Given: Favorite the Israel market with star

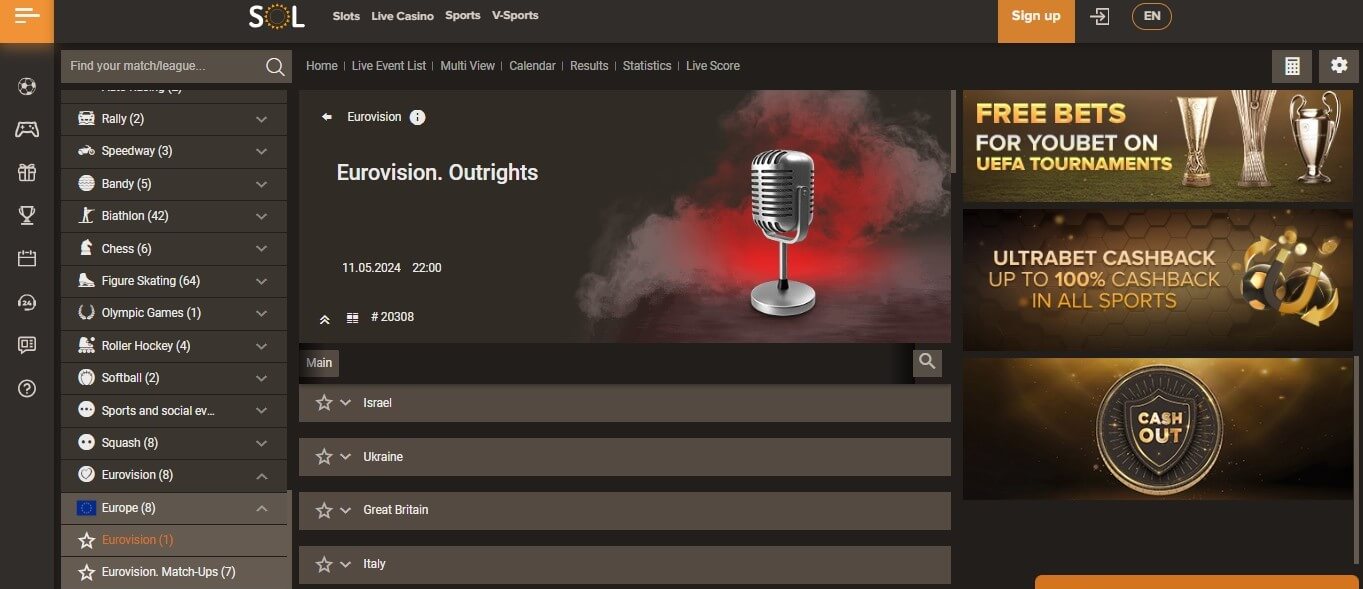Looking at the screenshot, I should (324, 402).
